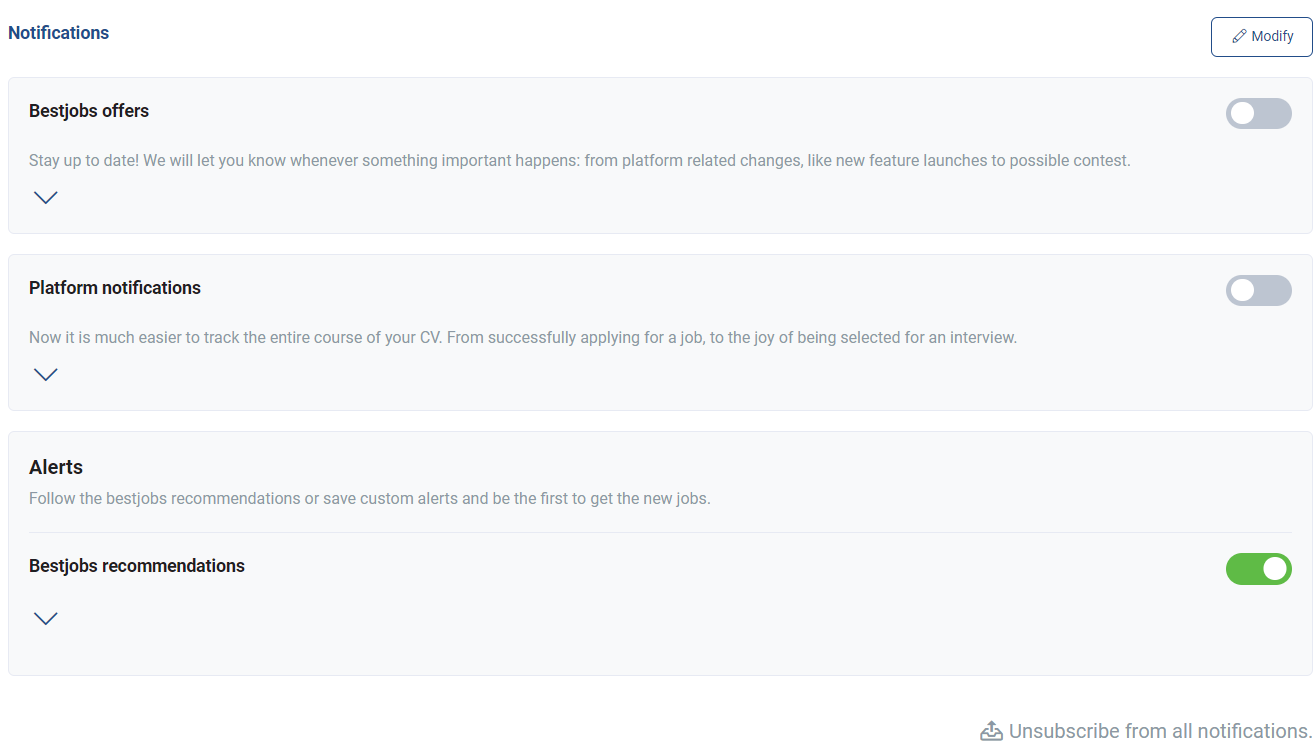1316x745 pixels.
Task: Click the Alerts heading
Action: [x=56, y=467]
